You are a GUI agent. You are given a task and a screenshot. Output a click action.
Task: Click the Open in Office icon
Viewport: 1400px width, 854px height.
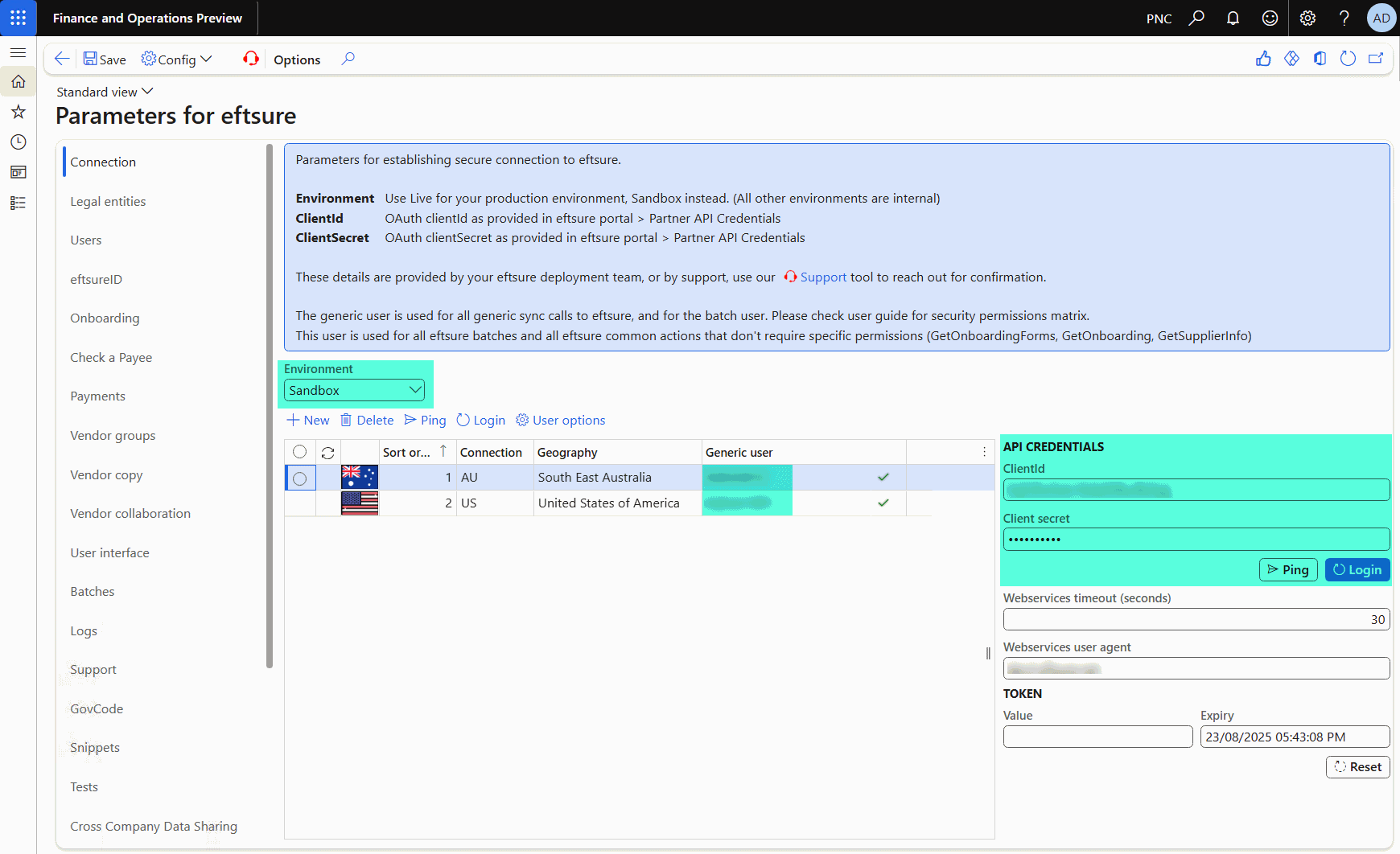coord(1320,59)
